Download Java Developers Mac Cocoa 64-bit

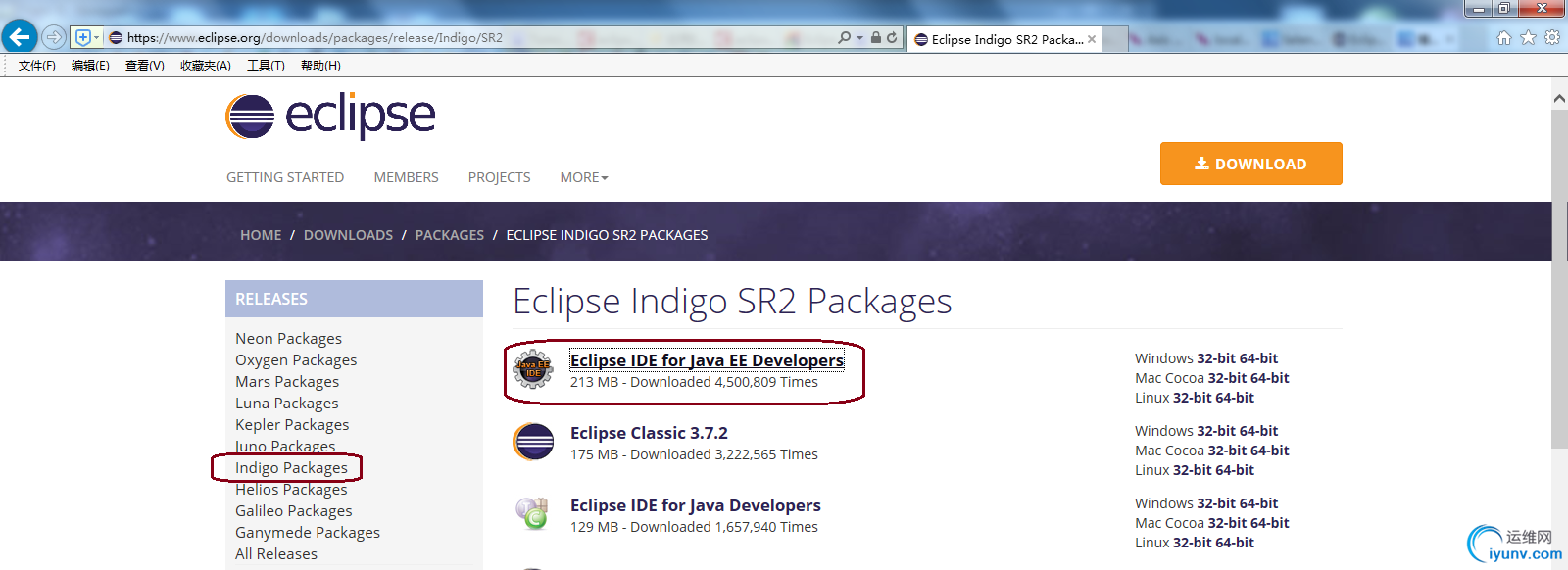(x=1270, y=523)
